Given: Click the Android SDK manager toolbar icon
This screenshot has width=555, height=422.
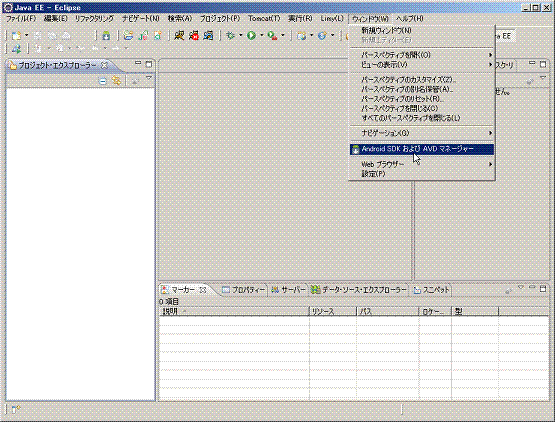Looking at the screenshot, I should click(x=106, y=35).
